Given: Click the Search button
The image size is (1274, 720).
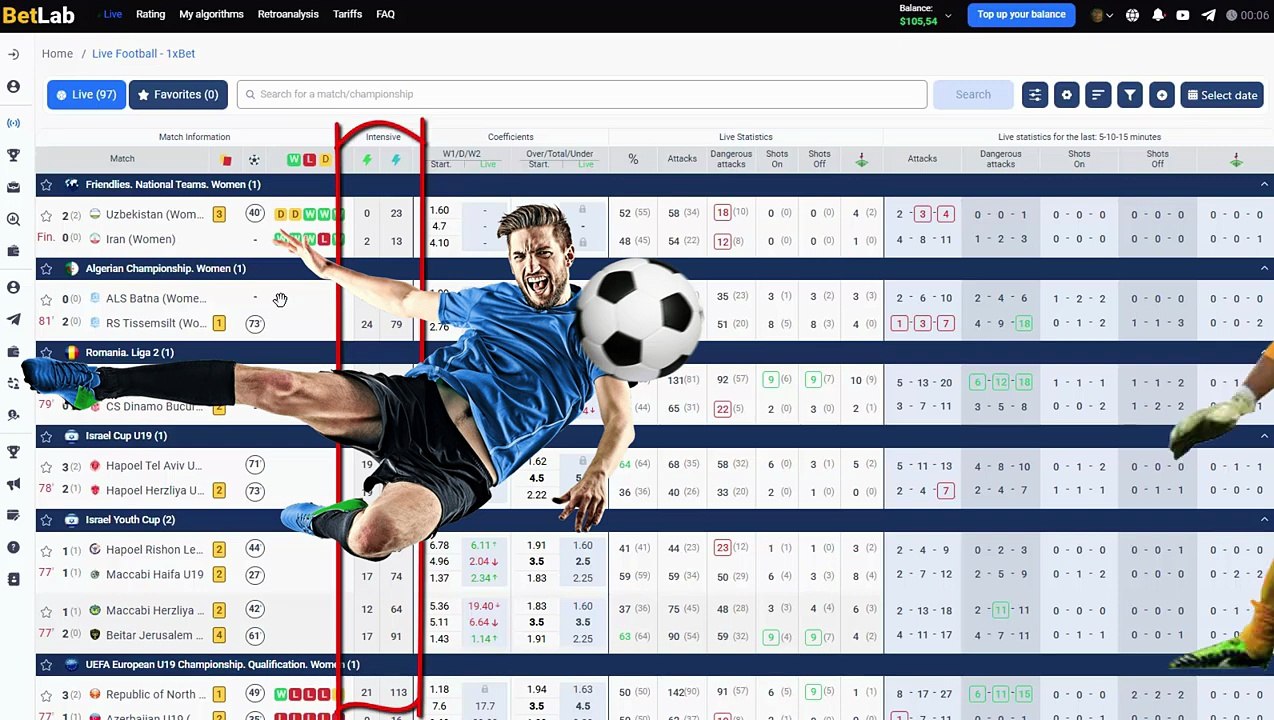Looking at the screenshot, I should pos(972,95).
